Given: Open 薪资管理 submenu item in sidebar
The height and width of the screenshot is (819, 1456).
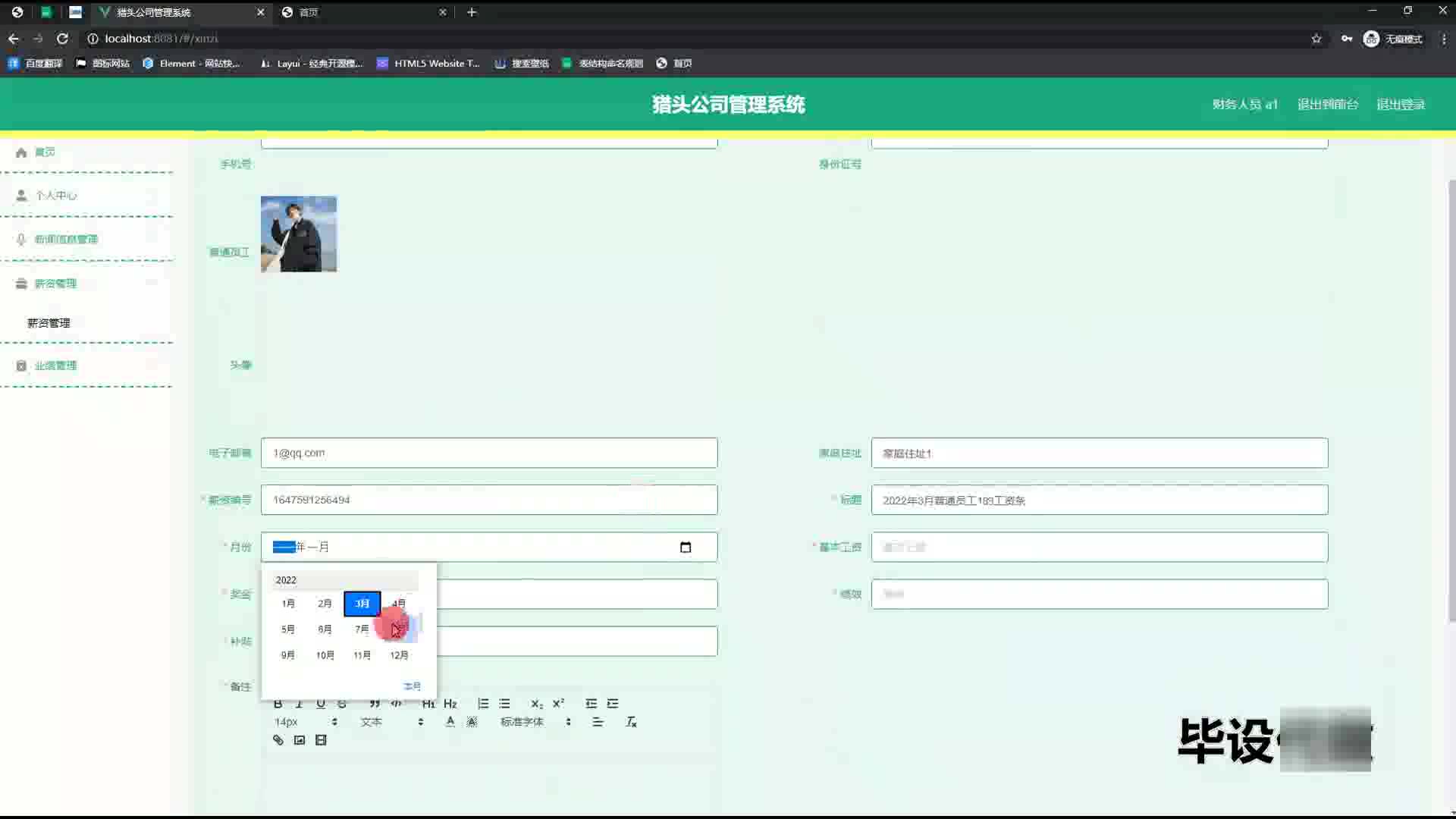Looking at the screenshot, I should point(49,323).
